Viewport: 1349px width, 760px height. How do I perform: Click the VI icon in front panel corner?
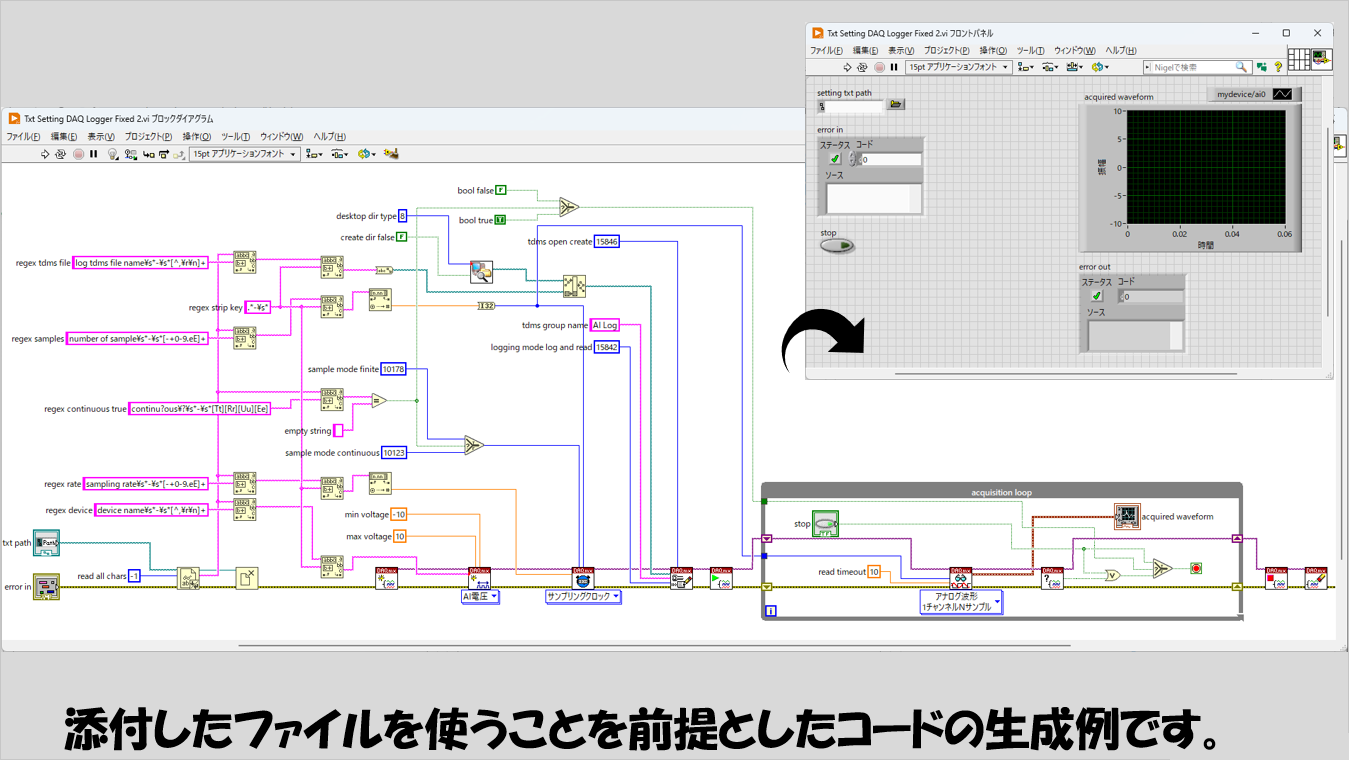(x=1322, y=59)
